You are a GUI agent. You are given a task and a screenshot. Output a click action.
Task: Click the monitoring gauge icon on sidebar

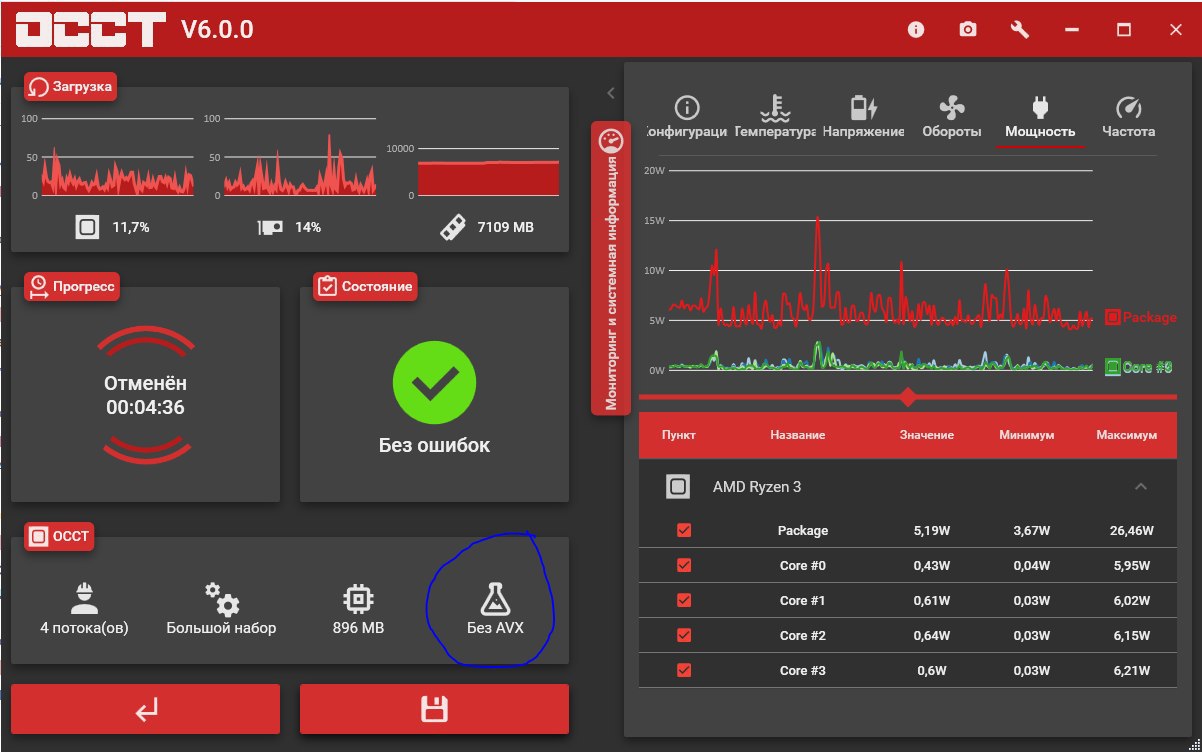point(610,141)
